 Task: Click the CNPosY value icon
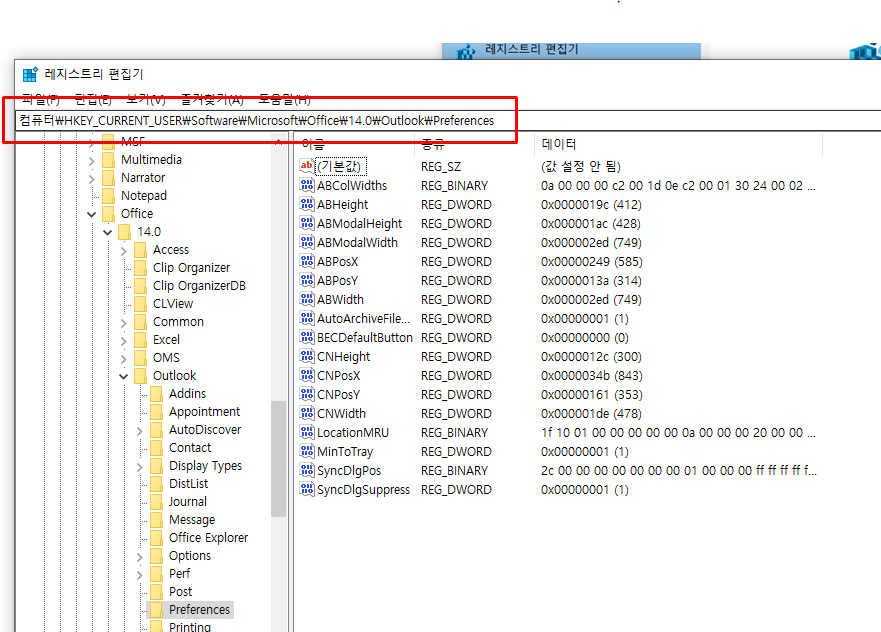pos(307,394)
